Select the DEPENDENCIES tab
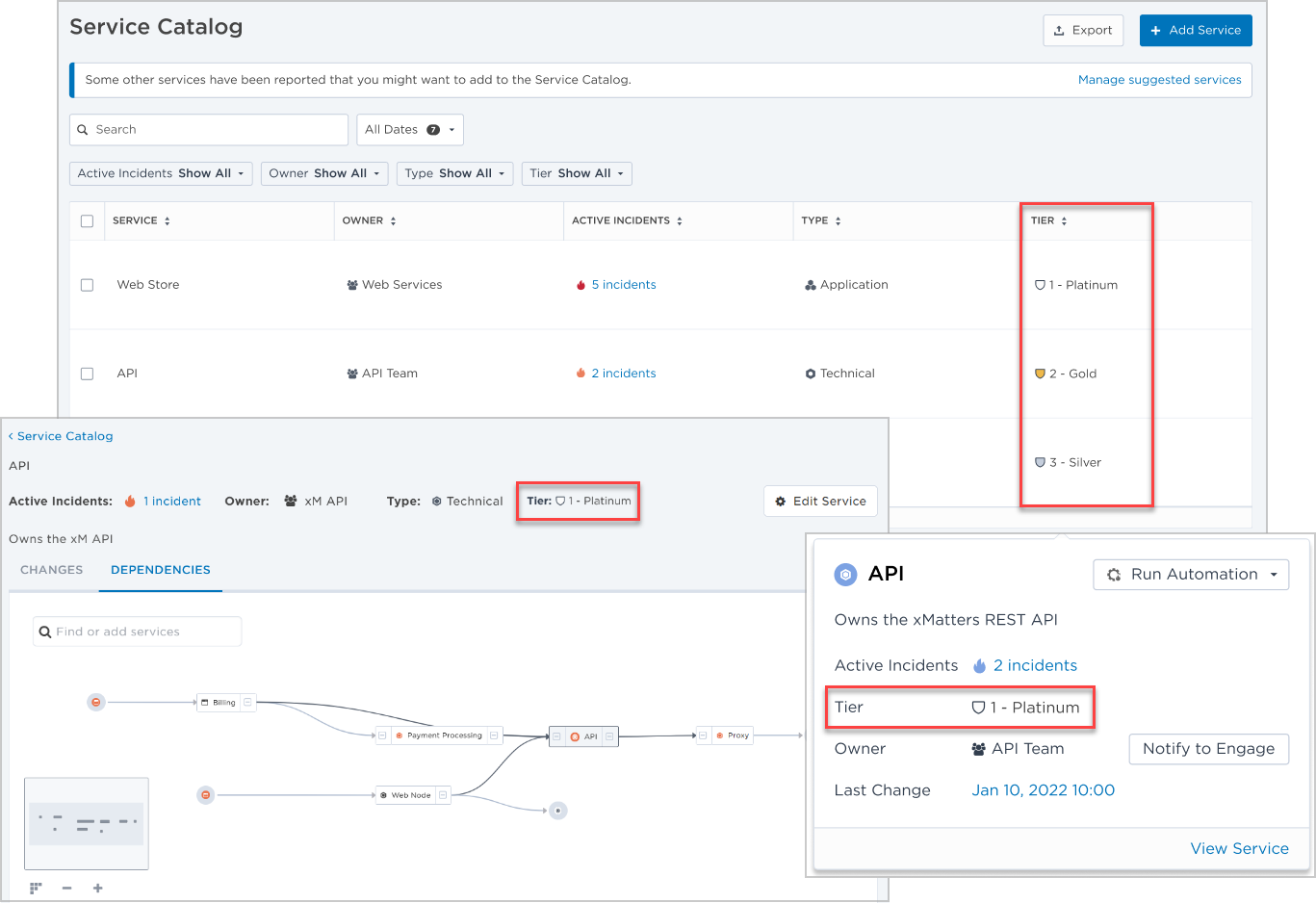Image resolution: width=1316 pixels, height=903 pixels. [x=161, y=570]
